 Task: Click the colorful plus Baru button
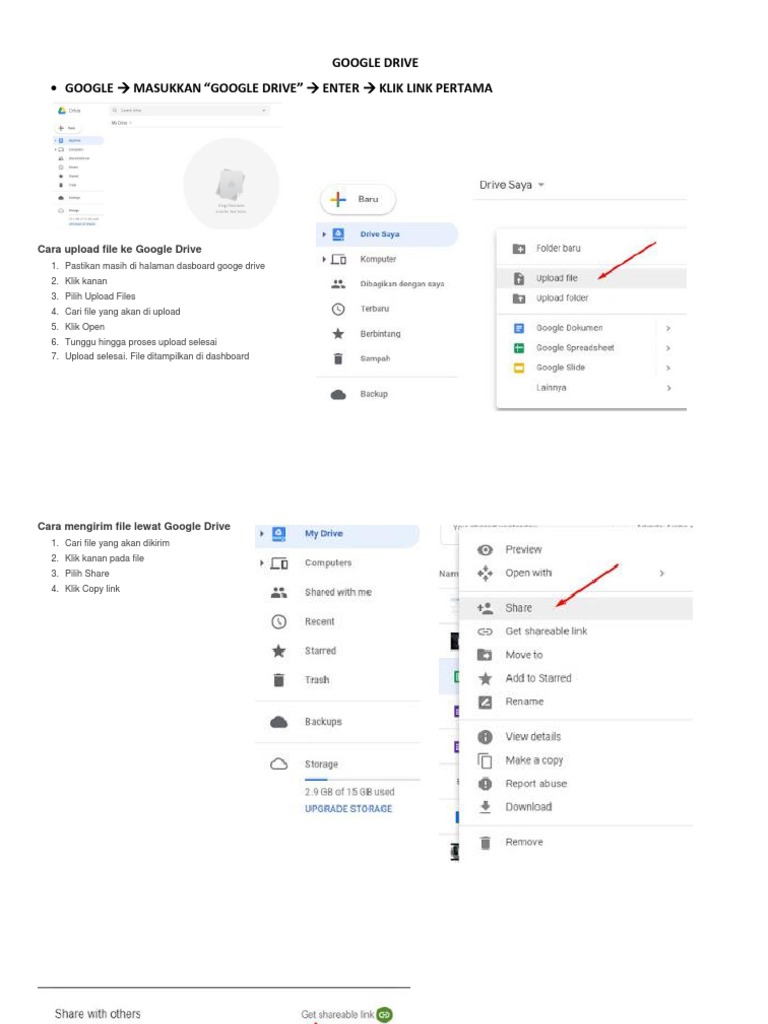357,199
